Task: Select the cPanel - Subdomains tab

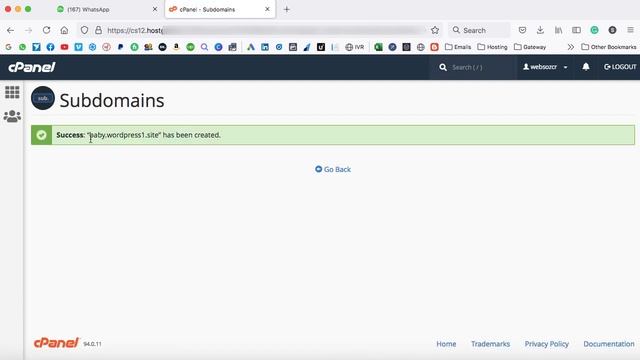Action: [220, 9]
